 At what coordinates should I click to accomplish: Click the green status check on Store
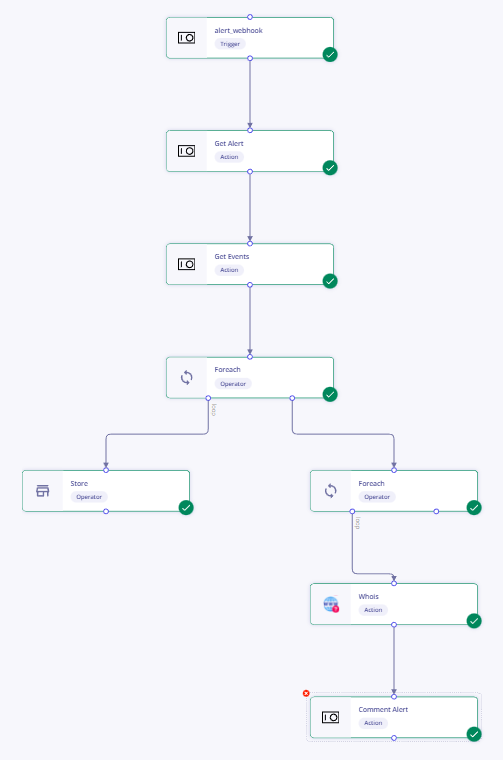[186, 507]
